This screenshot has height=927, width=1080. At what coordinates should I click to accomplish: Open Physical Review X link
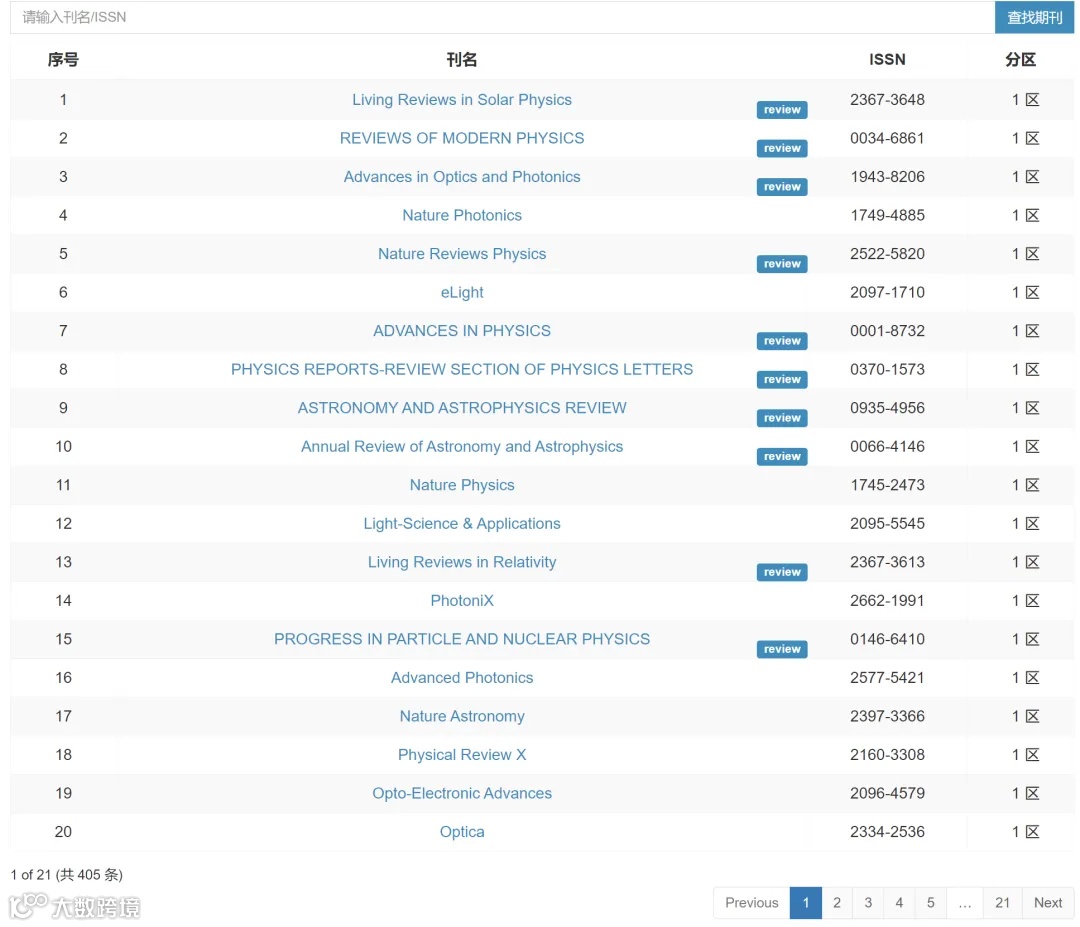[x=461, y=756]
